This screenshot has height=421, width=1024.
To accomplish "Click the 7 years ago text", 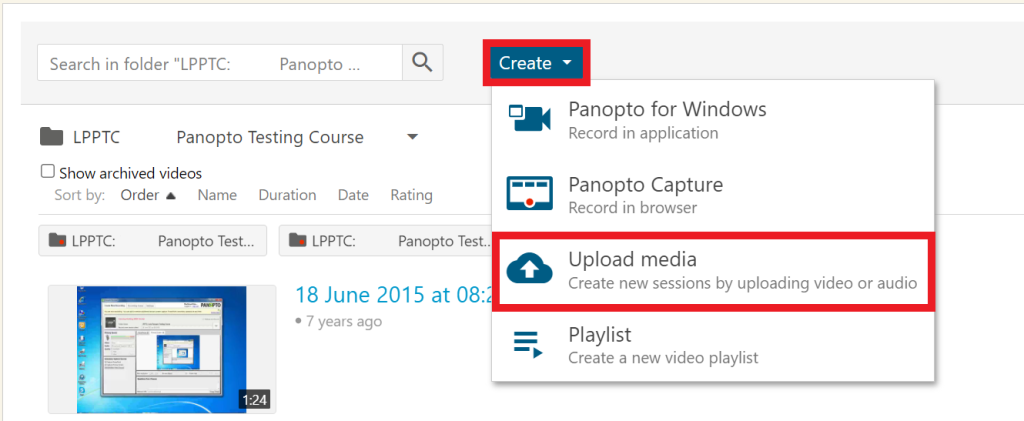I will click(x=344, y=321).
